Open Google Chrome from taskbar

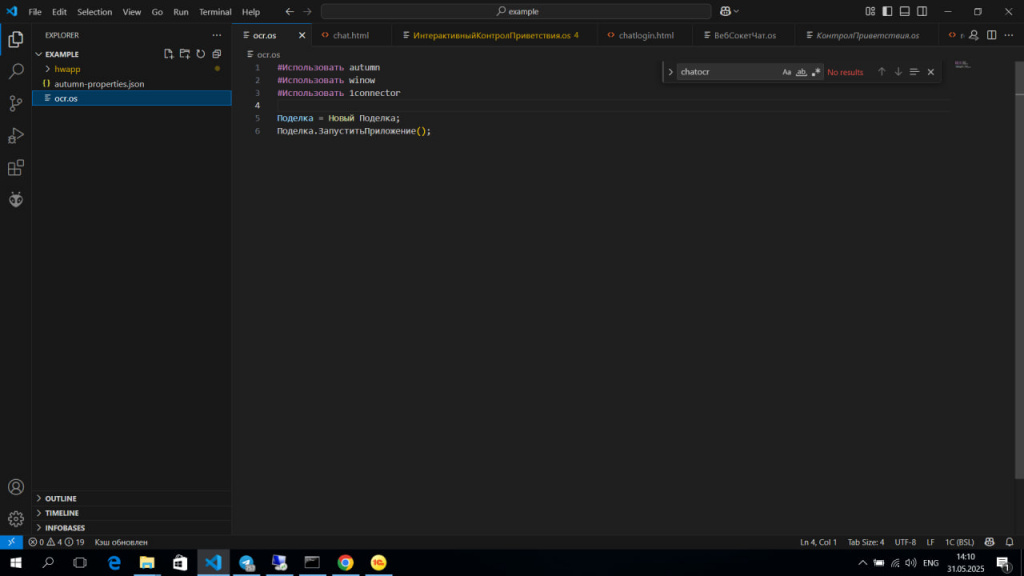(345, 562)
